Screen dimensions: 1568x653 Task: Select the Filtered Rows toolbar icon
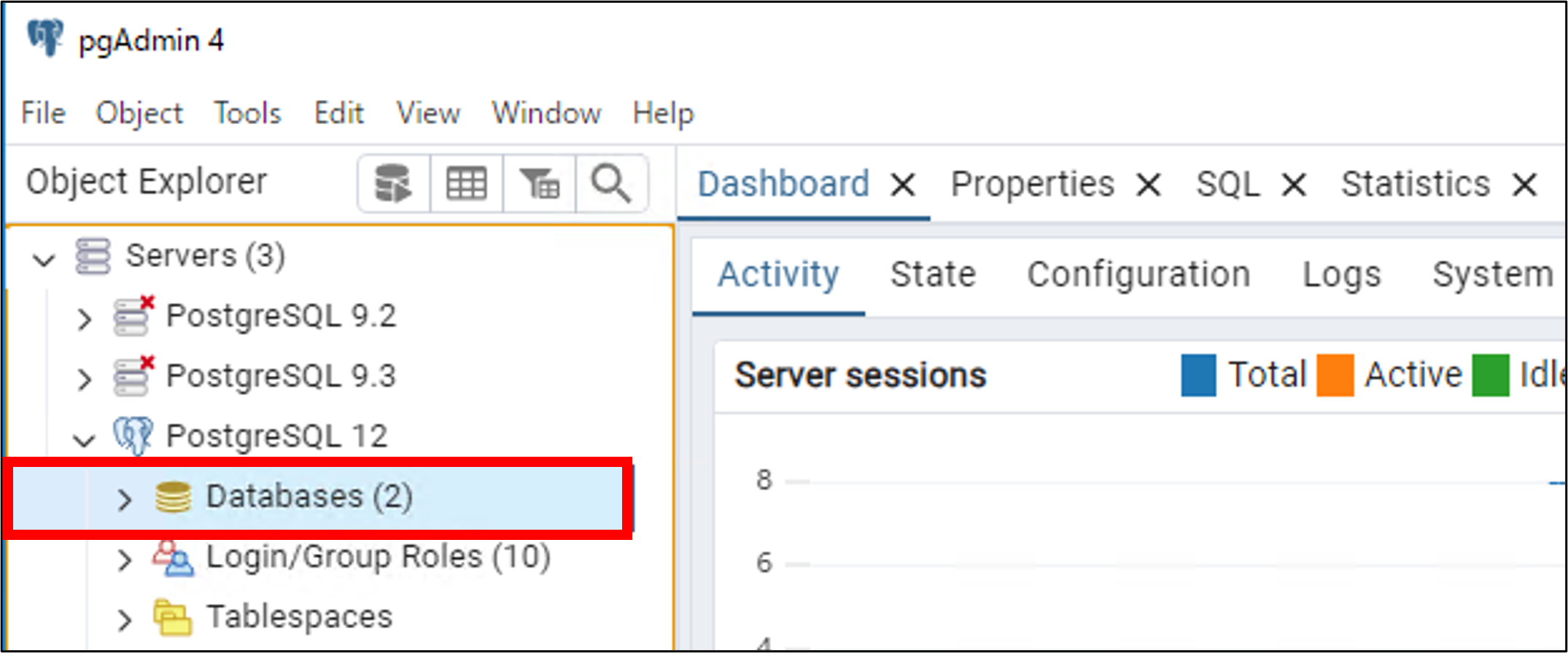[x=539, y=183]
